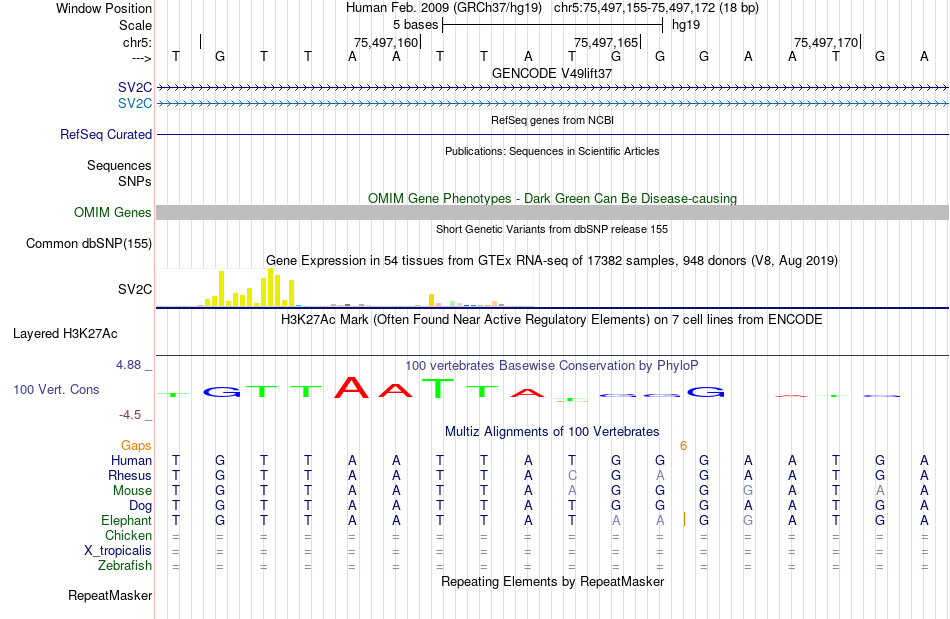Viewport: 950px width, 619px height.
Task: Click the Common dbSNP(155) label
Action: click(88, 243)
